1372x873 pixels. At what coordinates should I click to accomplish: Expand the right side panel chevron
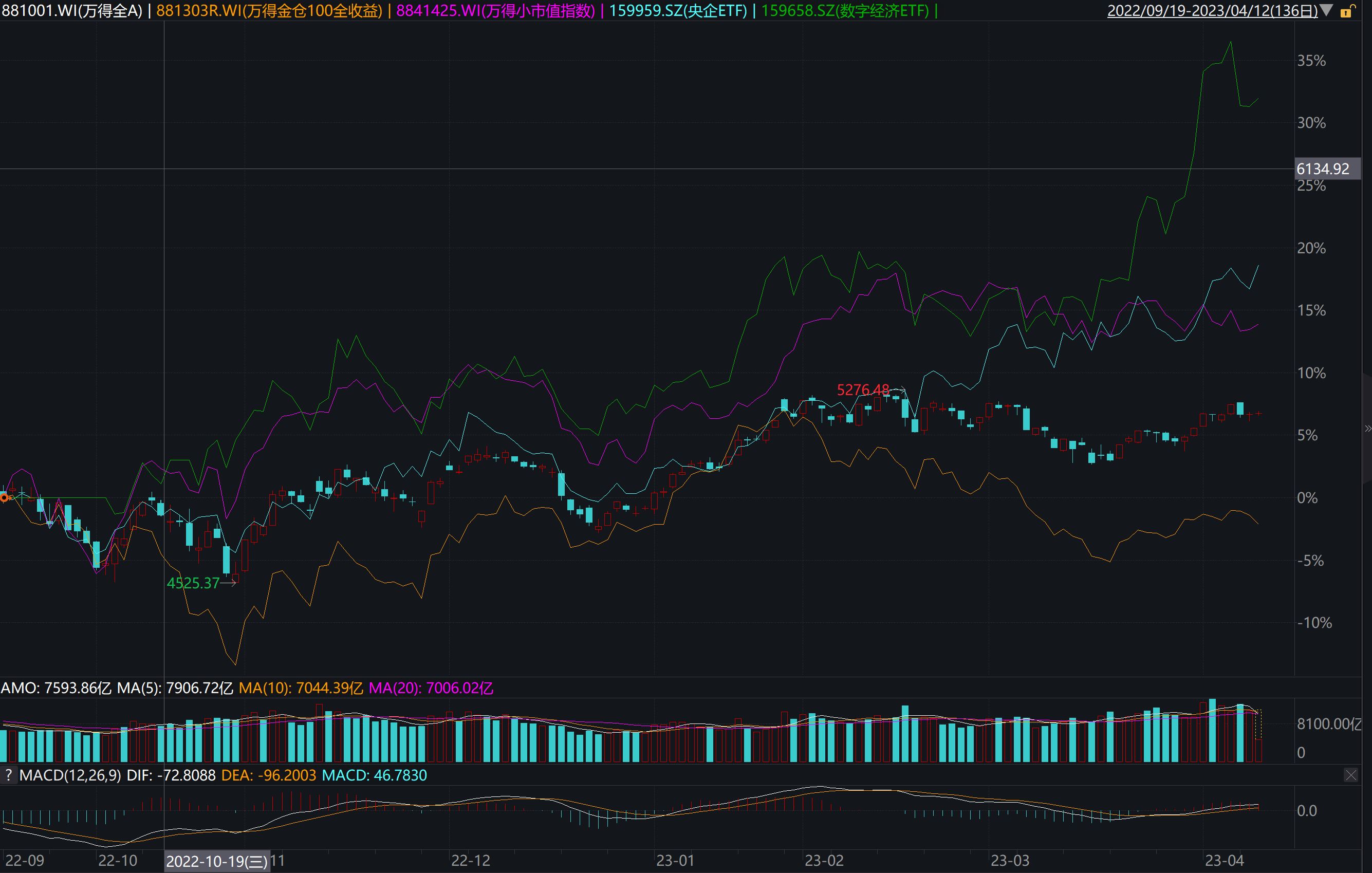point(1367,429)
